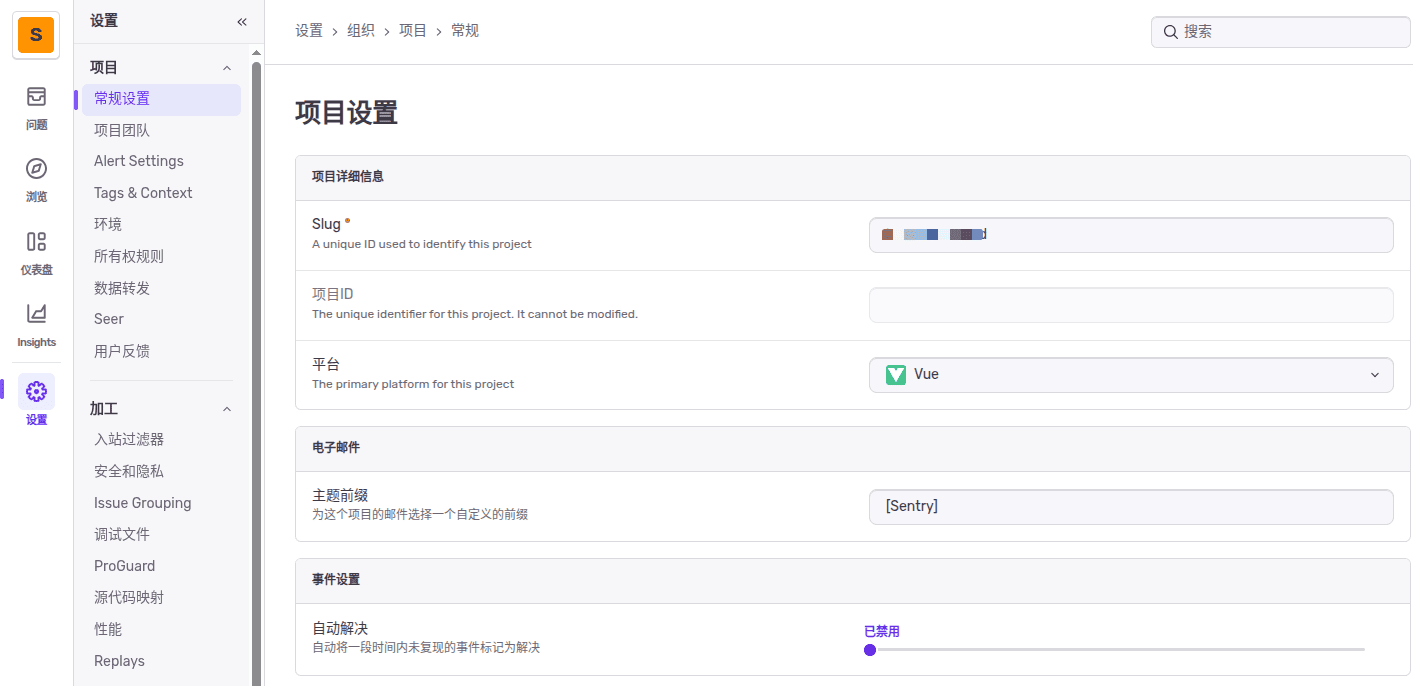The image size is (1413, 686).
Task: Click the 自动解决 slider handle
Action: [x=870, y=650]
